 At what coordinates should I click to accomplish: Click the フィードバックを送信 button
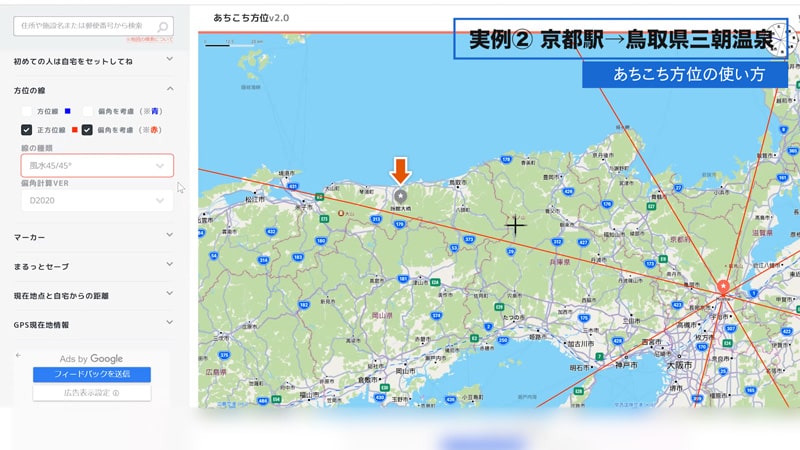[x=91, y=374]
